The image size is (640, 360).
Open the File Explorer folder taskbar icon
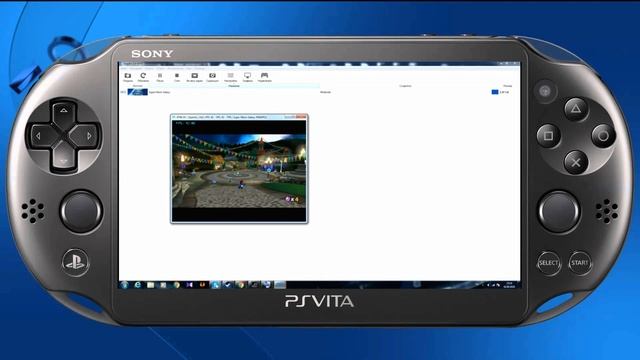[151, 285]
